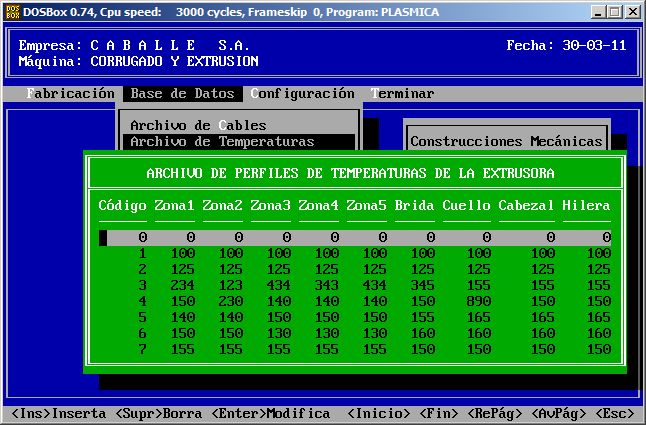Click the Hilera column header

(586, 205)
